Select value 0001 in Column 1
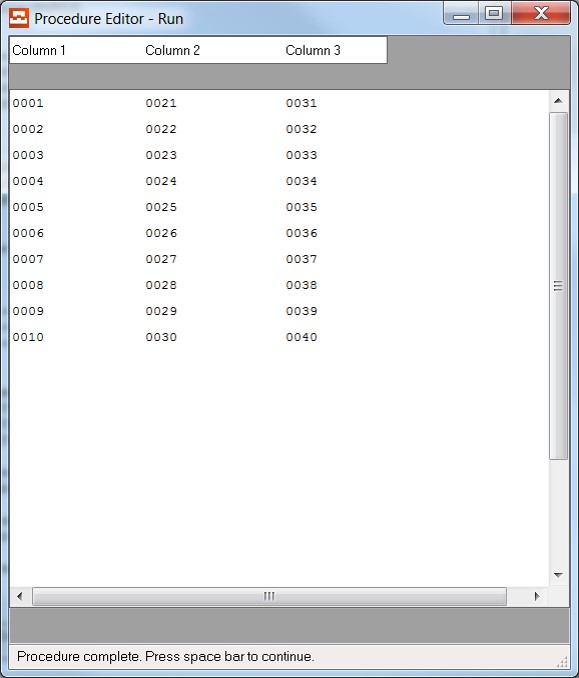 click(x=28, y=103)
